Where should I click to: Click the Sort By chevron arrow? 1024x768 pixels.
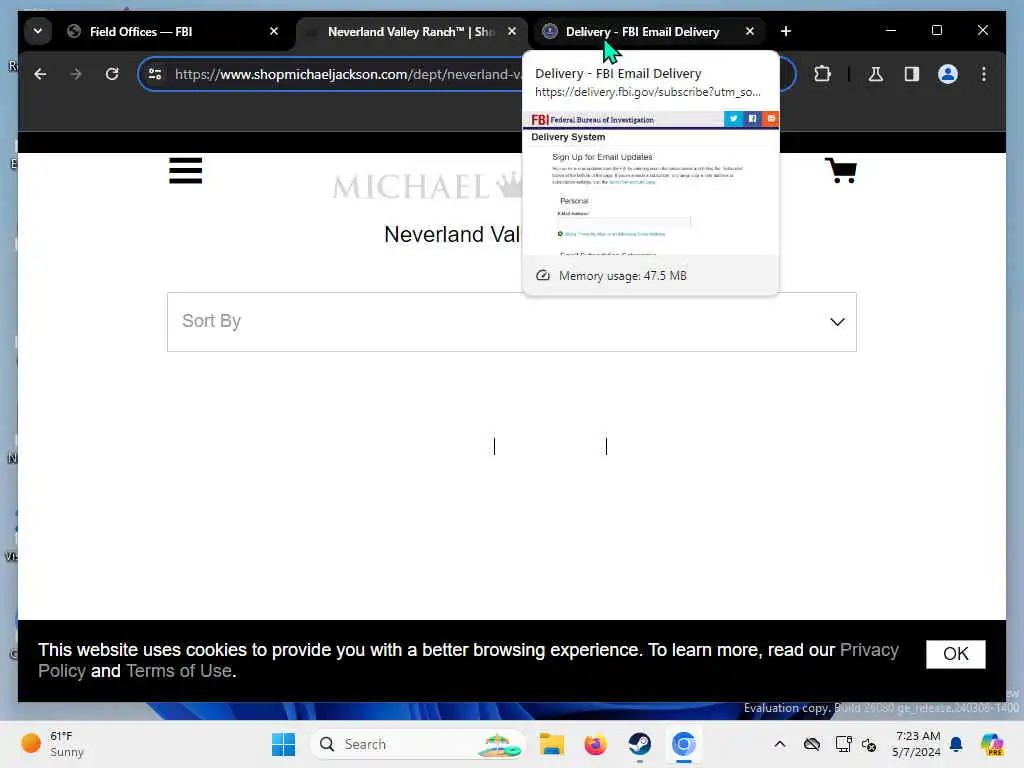[x=837, y=322]
